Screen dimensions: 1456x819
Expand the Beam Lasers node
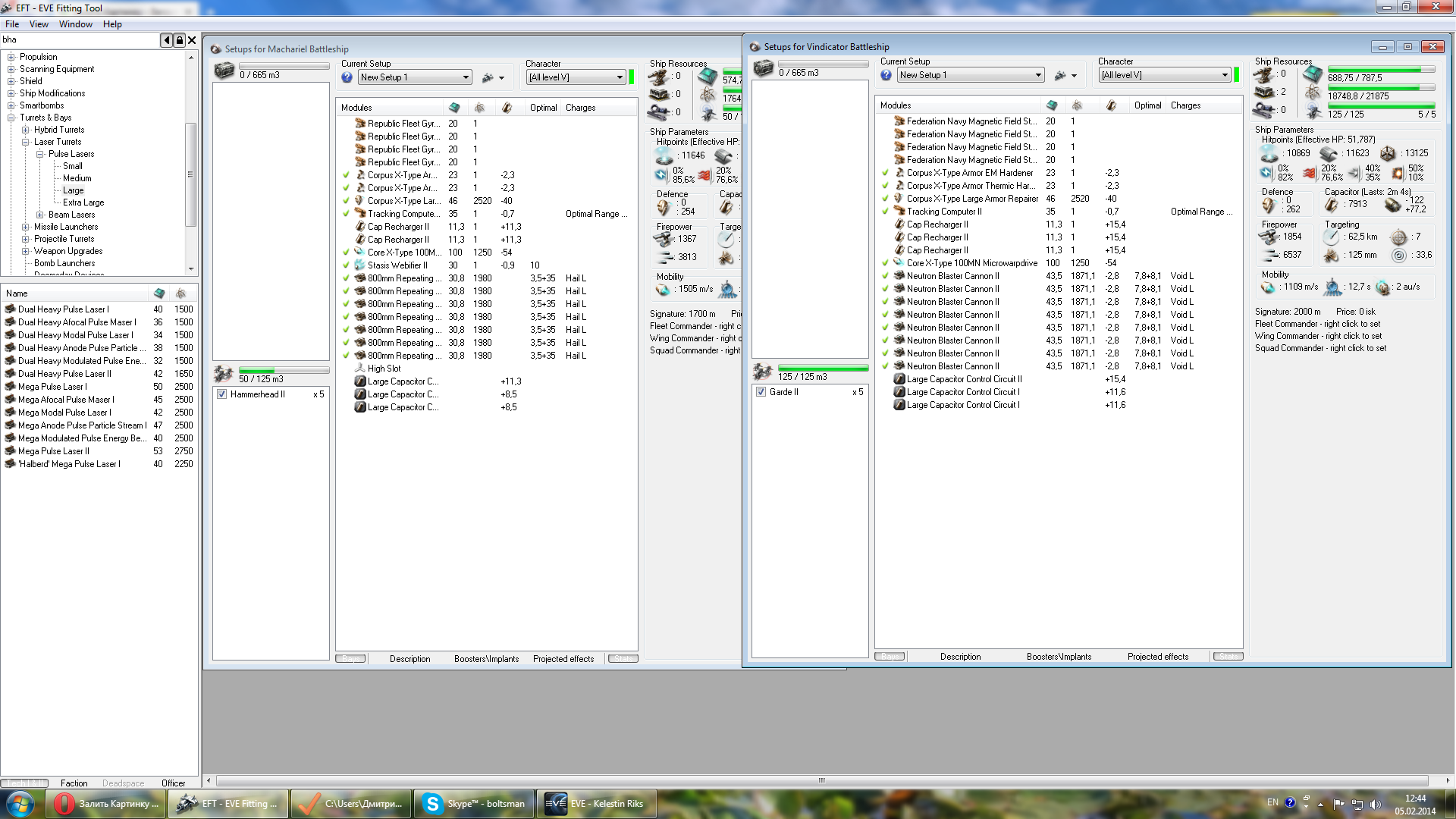point(40,215)
